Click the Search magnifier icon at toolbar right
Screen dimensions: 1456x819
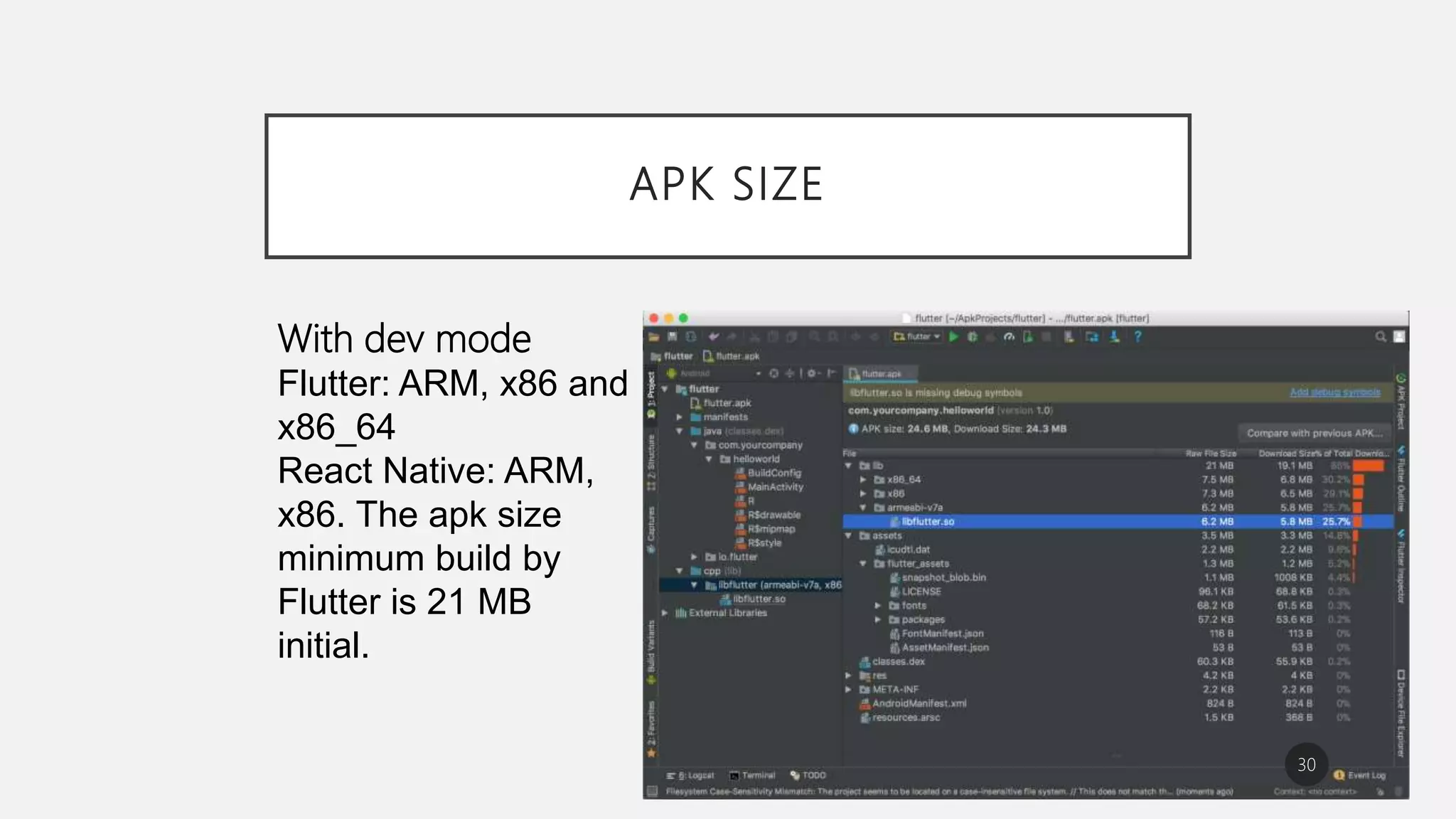coord(1381,337)
